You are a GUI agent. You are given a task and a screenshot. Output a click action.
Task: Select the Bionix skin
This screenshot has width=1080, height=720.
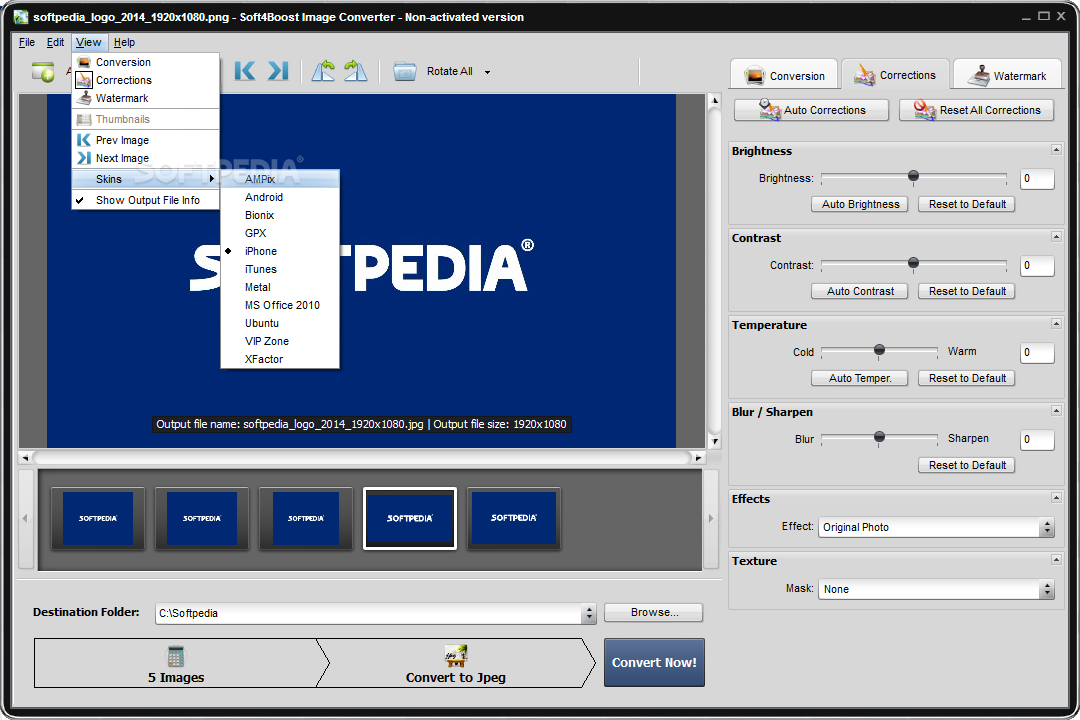(x=280, y=215)
